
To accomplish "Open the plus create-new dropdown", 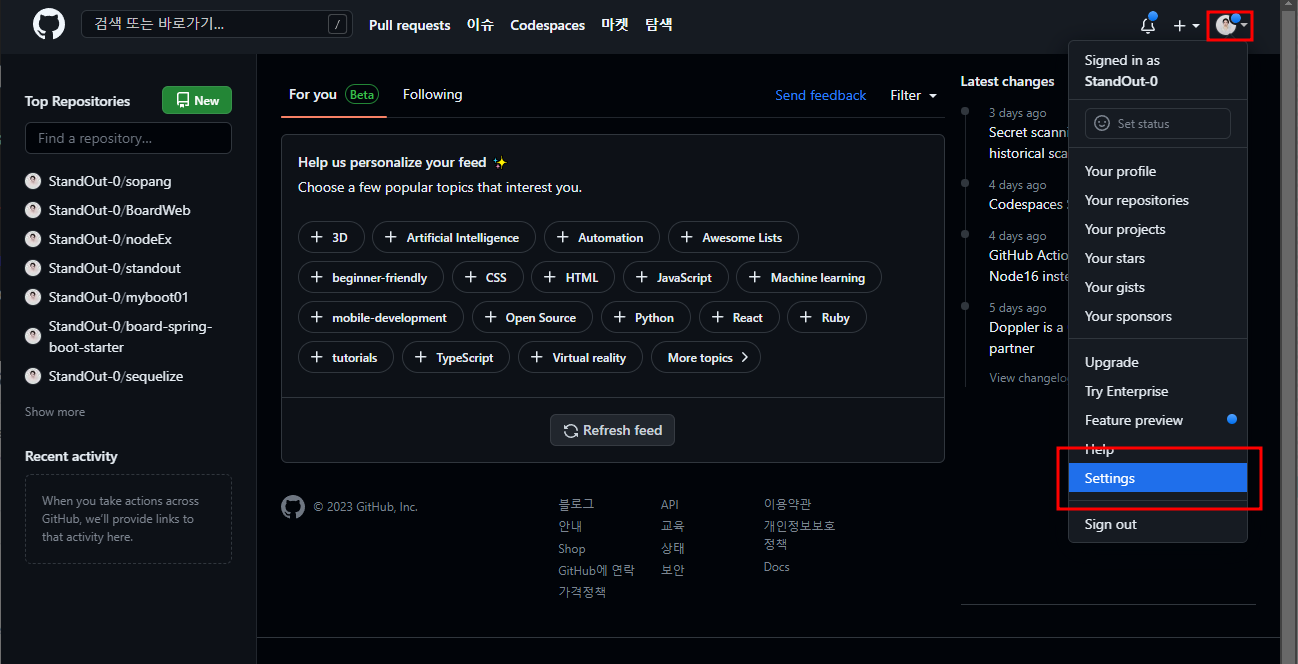I will coord(1186,26).
